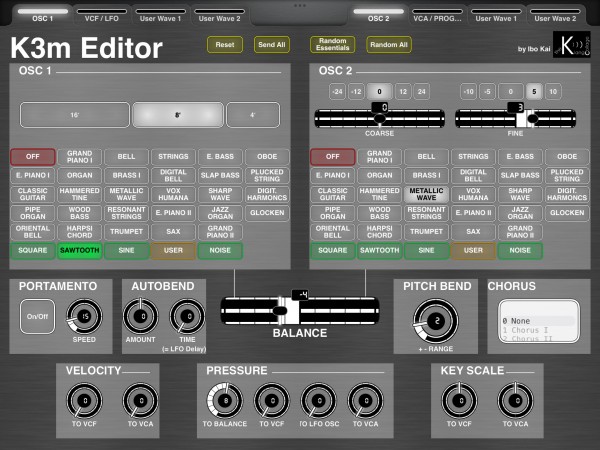Viewport: 600px width, 450px height.
Task: Set OSC 2 fine to -5
Action: (x=487, y=92)
